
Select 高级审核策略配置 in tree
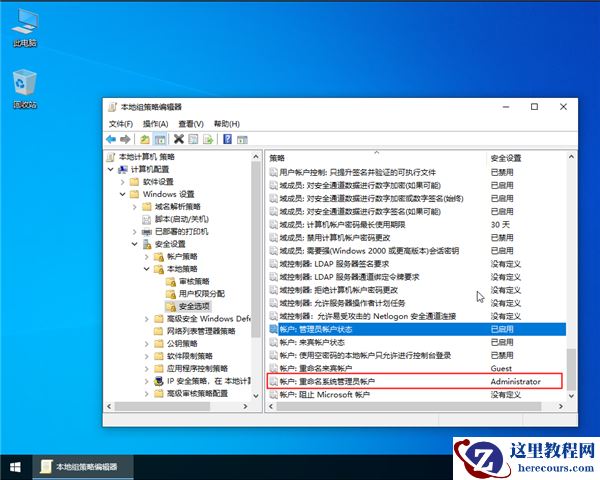[197, 393]
